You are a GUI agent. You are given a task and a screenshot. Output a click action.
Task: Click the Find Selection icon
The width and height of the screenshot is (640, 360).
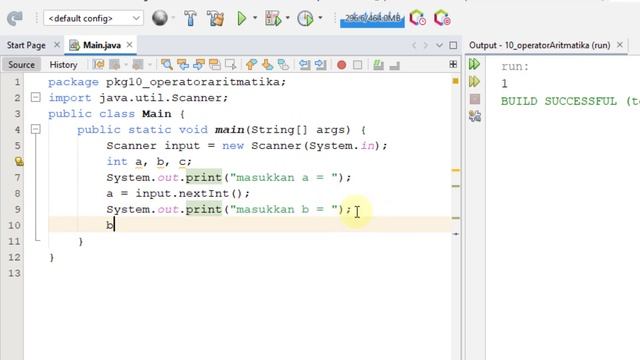pyautogui.click(x=167, y=64)
